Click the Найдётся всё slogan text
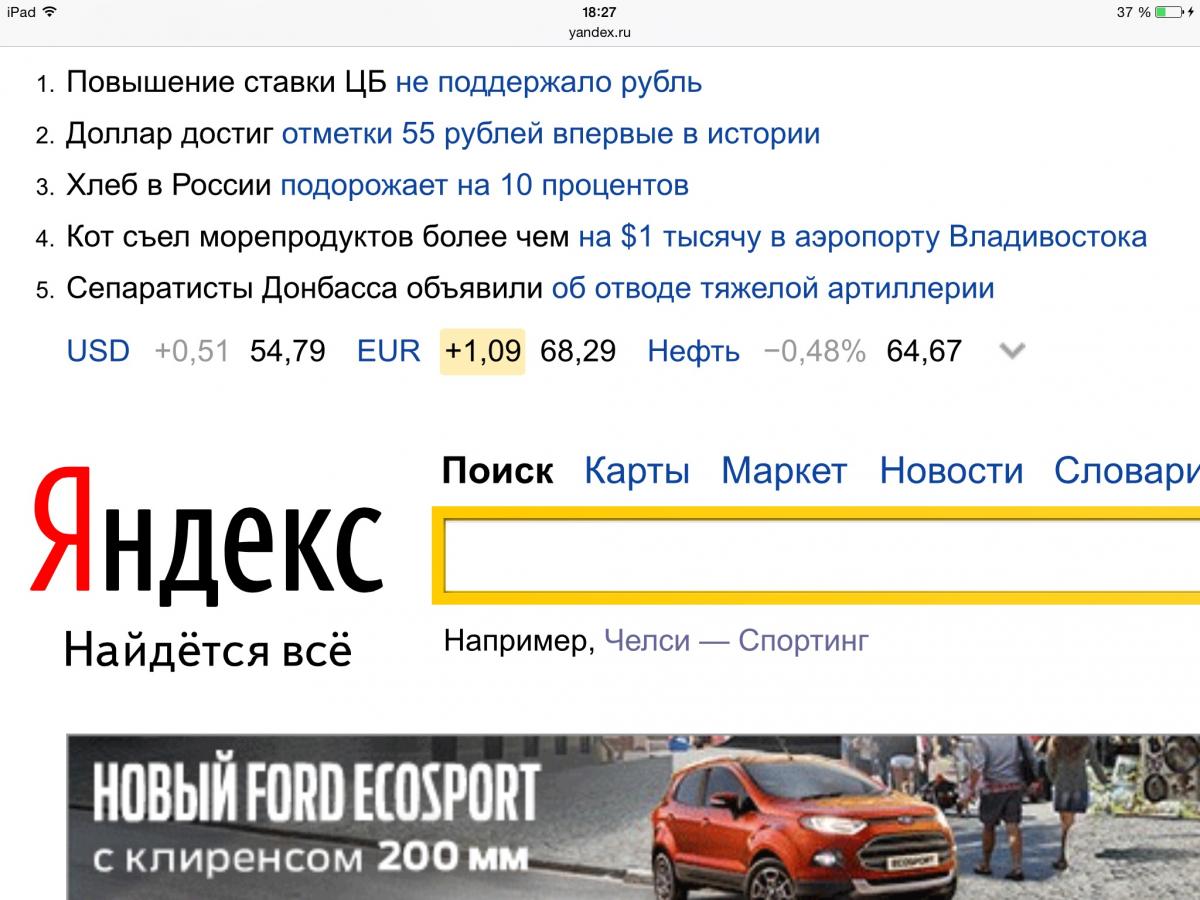Screen dimensions: 1200x900 [x=208, y=650]
